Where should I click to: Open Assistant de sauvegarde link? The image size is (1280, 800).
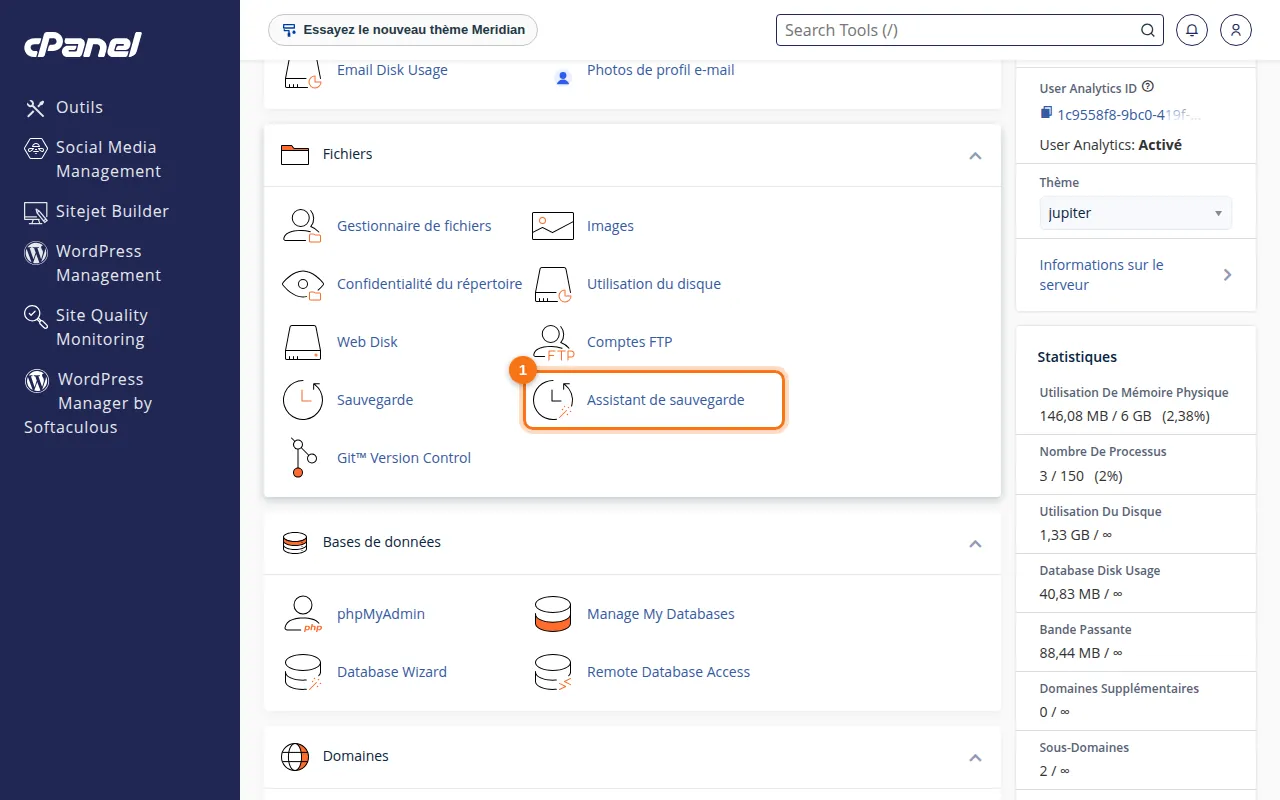pyautogui.click(x=666, y=400)
